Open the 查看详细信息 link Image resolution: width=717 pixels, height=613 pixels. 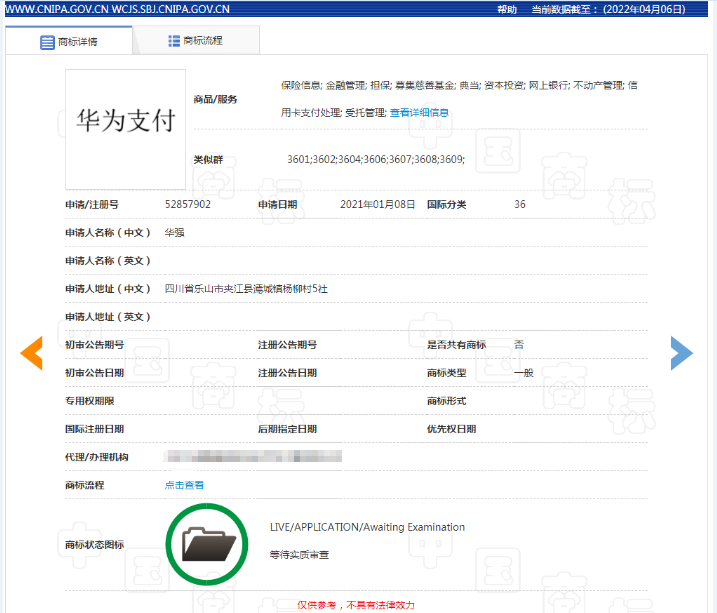pos(419,112)
